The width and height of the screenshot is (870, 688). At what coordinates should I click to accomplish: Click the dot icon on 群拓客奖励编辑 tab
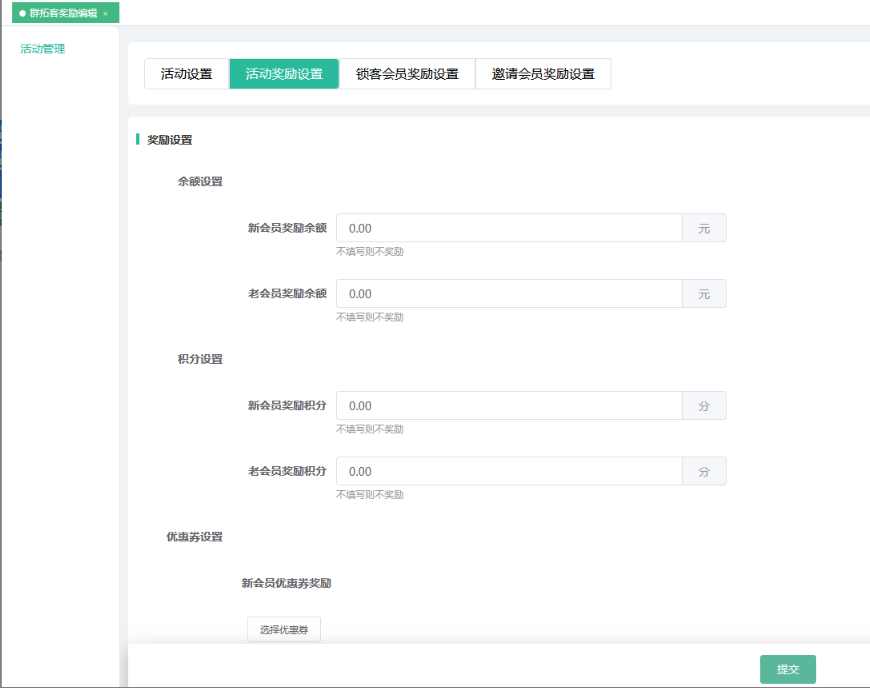coord(23,13)
